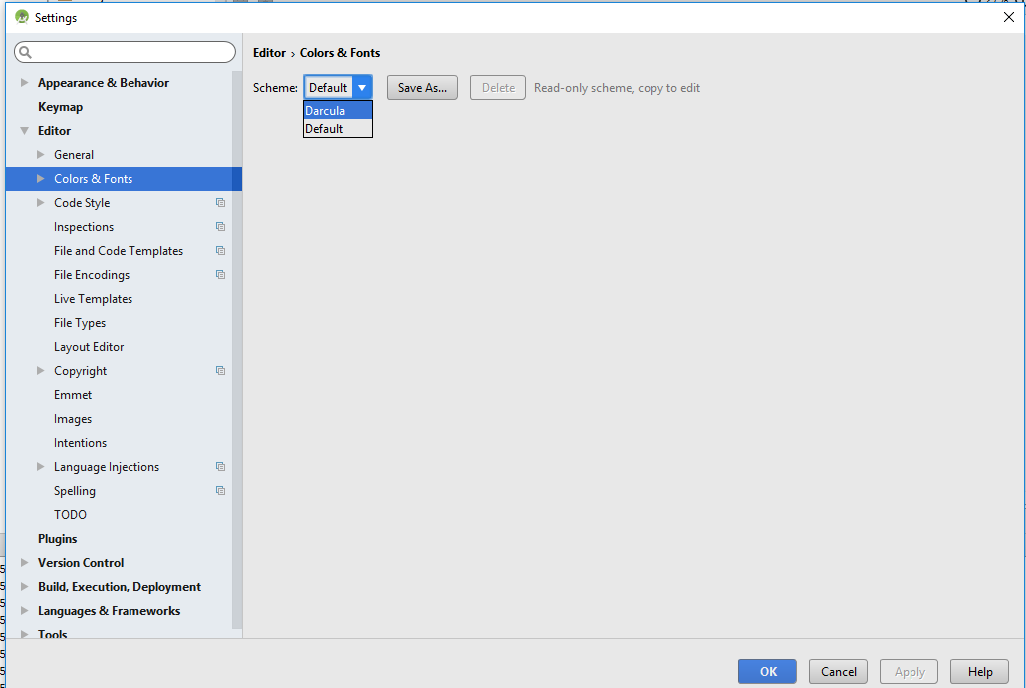This screenshot has width=1026, height=688.
Task: Open File and Code Templates settings
Action: 118,251
